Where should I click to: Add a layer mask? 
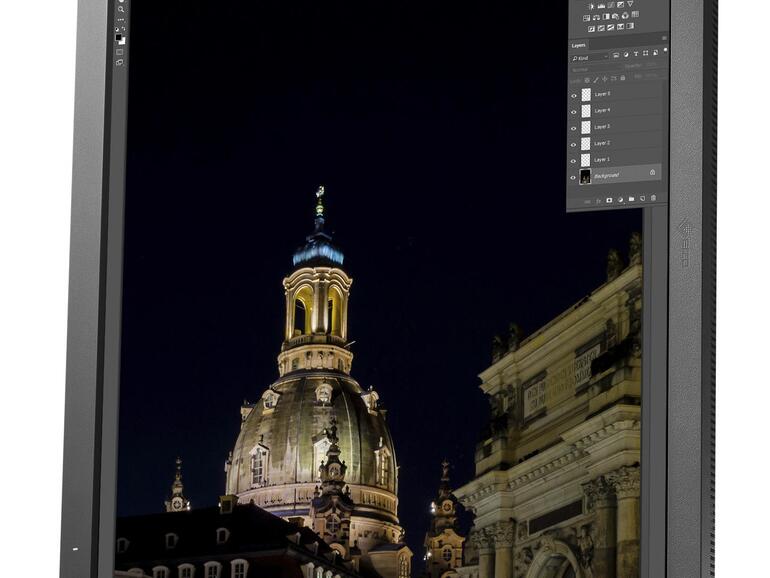609,199
